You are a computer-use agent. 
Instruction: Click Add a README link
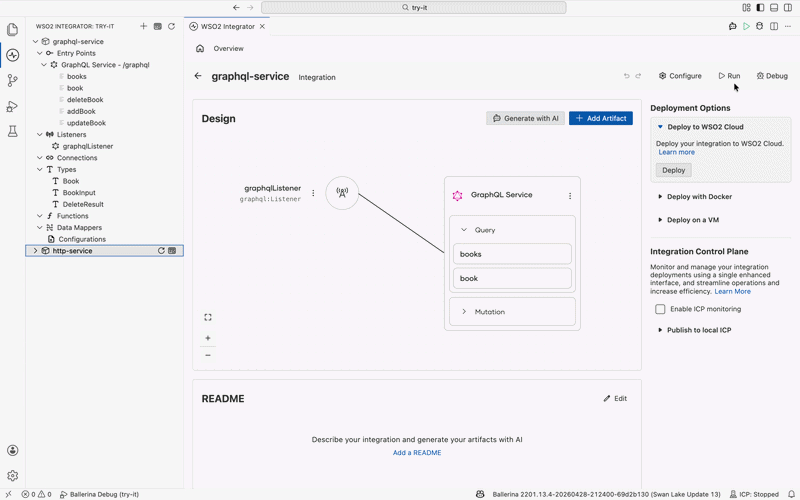coord(417,453)
